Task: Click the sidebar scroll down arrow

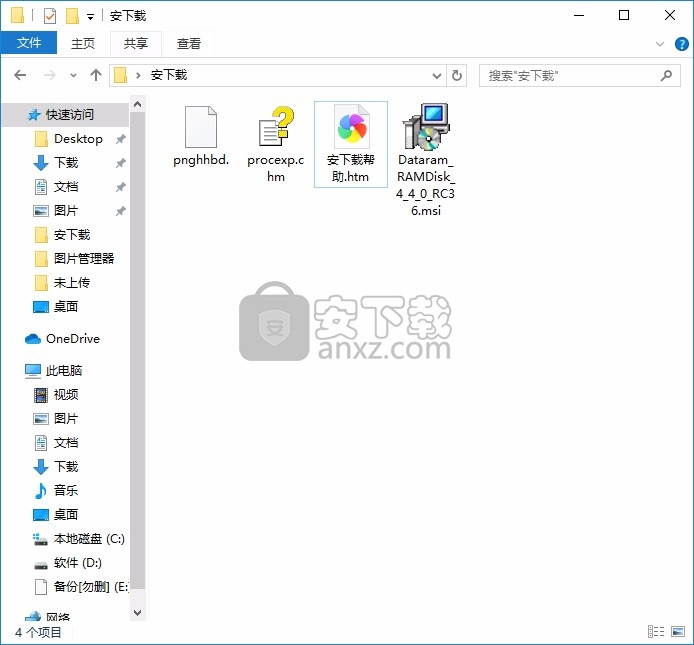Action: (x=138, y=613)
